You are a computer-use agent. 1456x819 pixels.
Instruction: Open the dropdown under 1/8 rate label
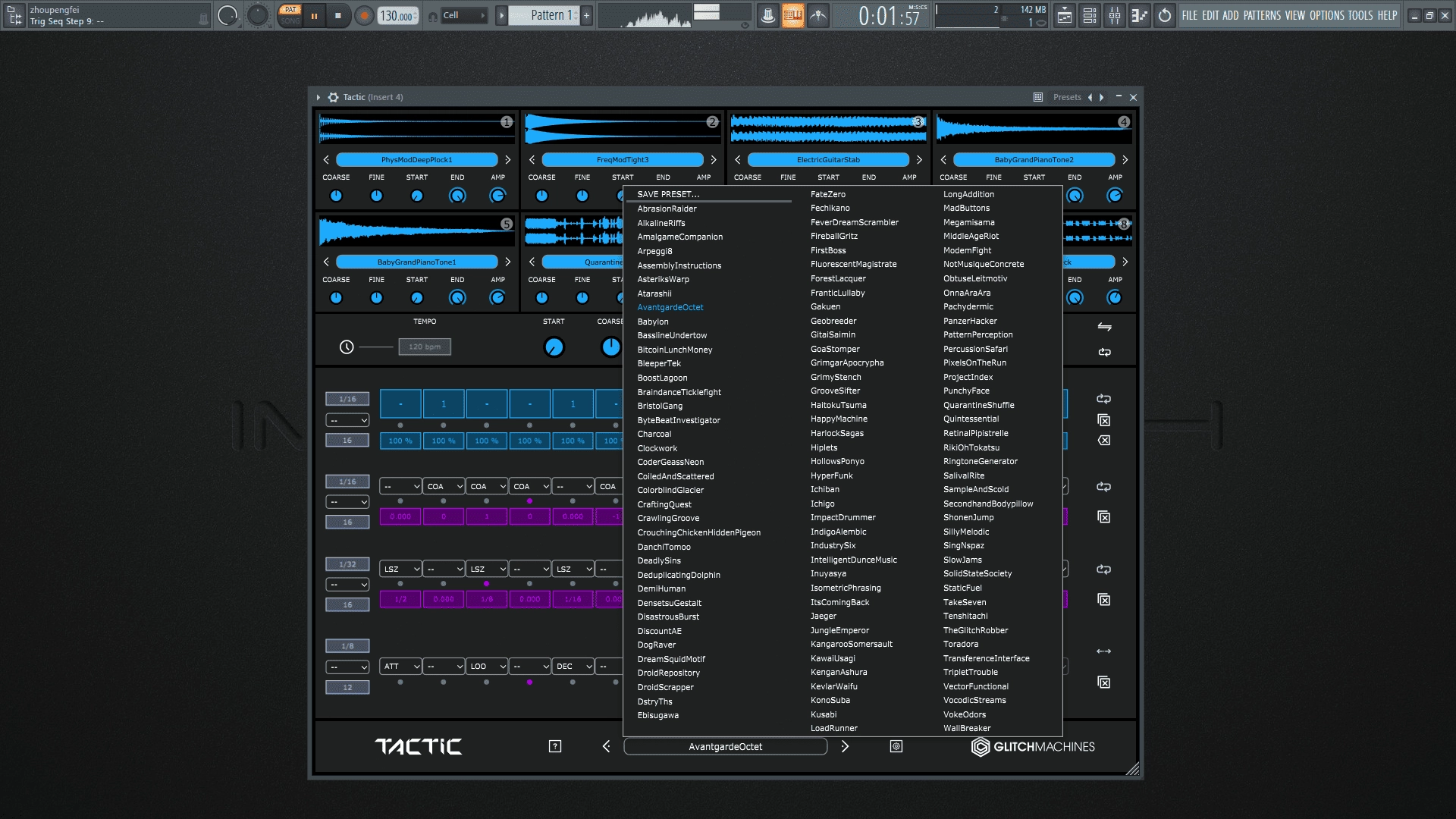[x=347, y=667]
